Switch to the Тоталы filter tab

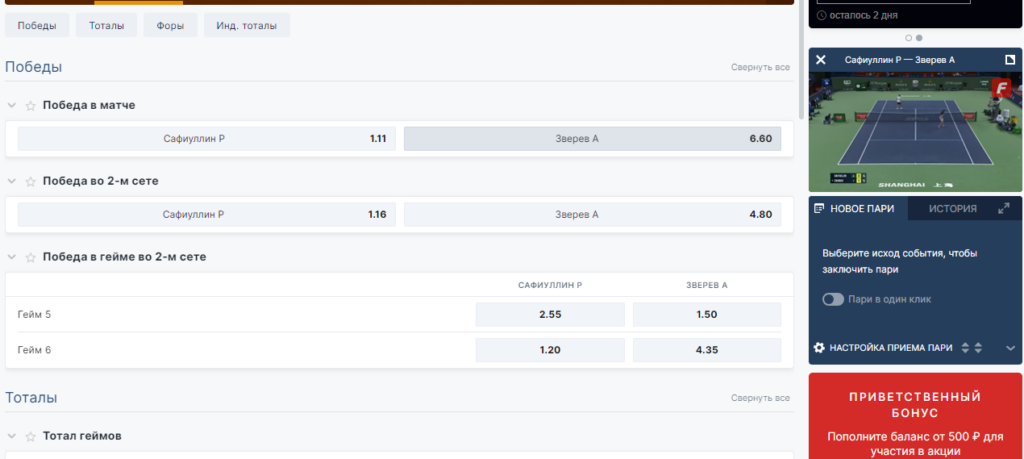pos(106,25)
